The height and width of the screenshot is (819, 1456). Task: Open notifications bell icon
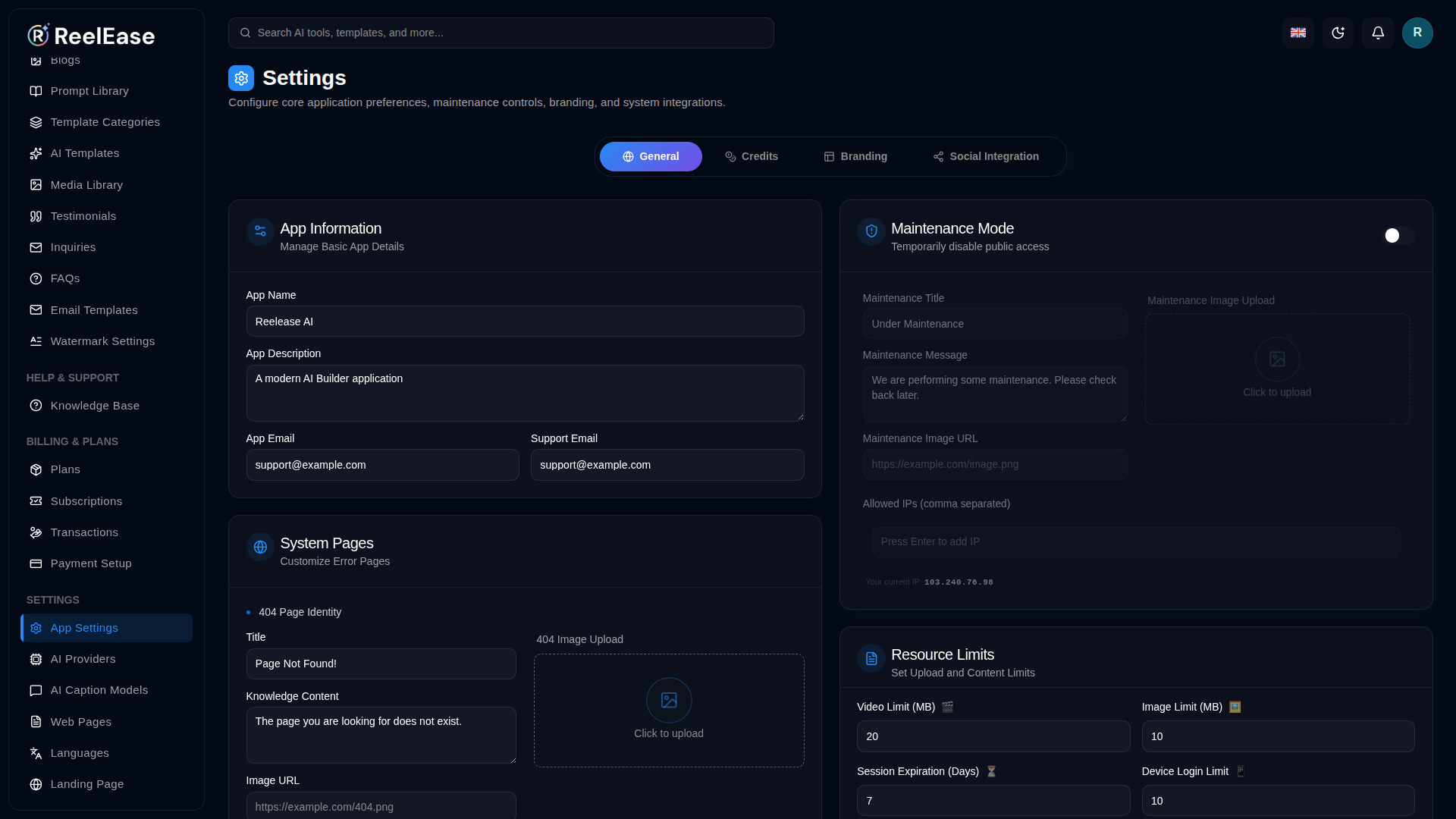(1378, 33)
